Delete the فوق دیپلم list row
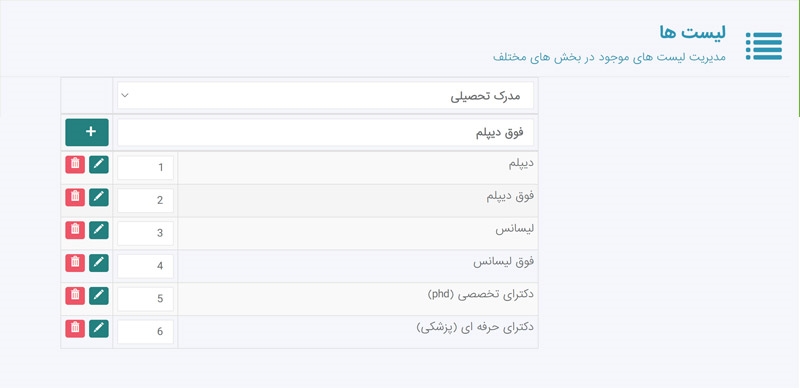 [75, 198]
